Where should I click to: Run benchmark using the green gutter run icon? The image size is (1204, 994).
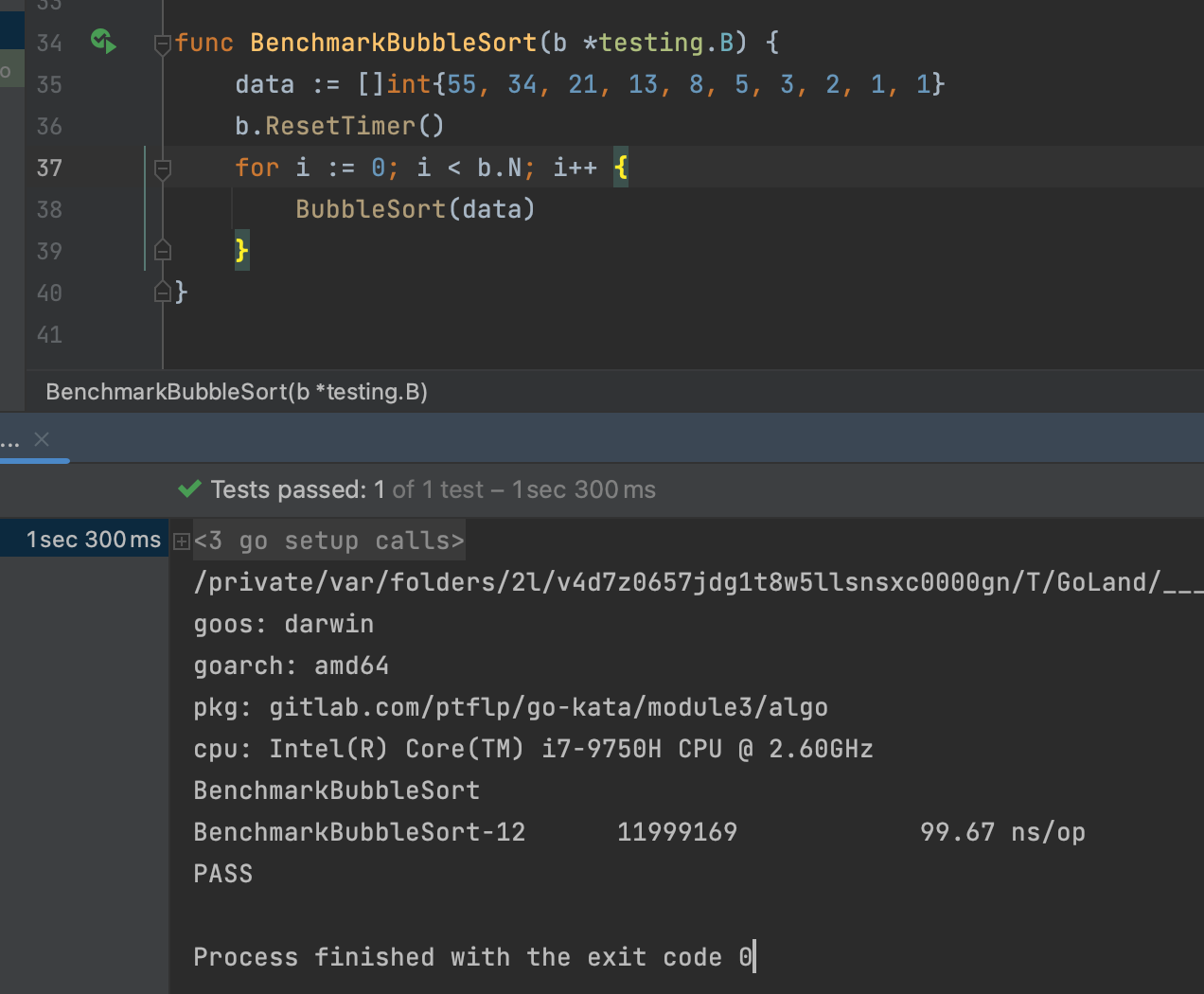coord(103,42)
